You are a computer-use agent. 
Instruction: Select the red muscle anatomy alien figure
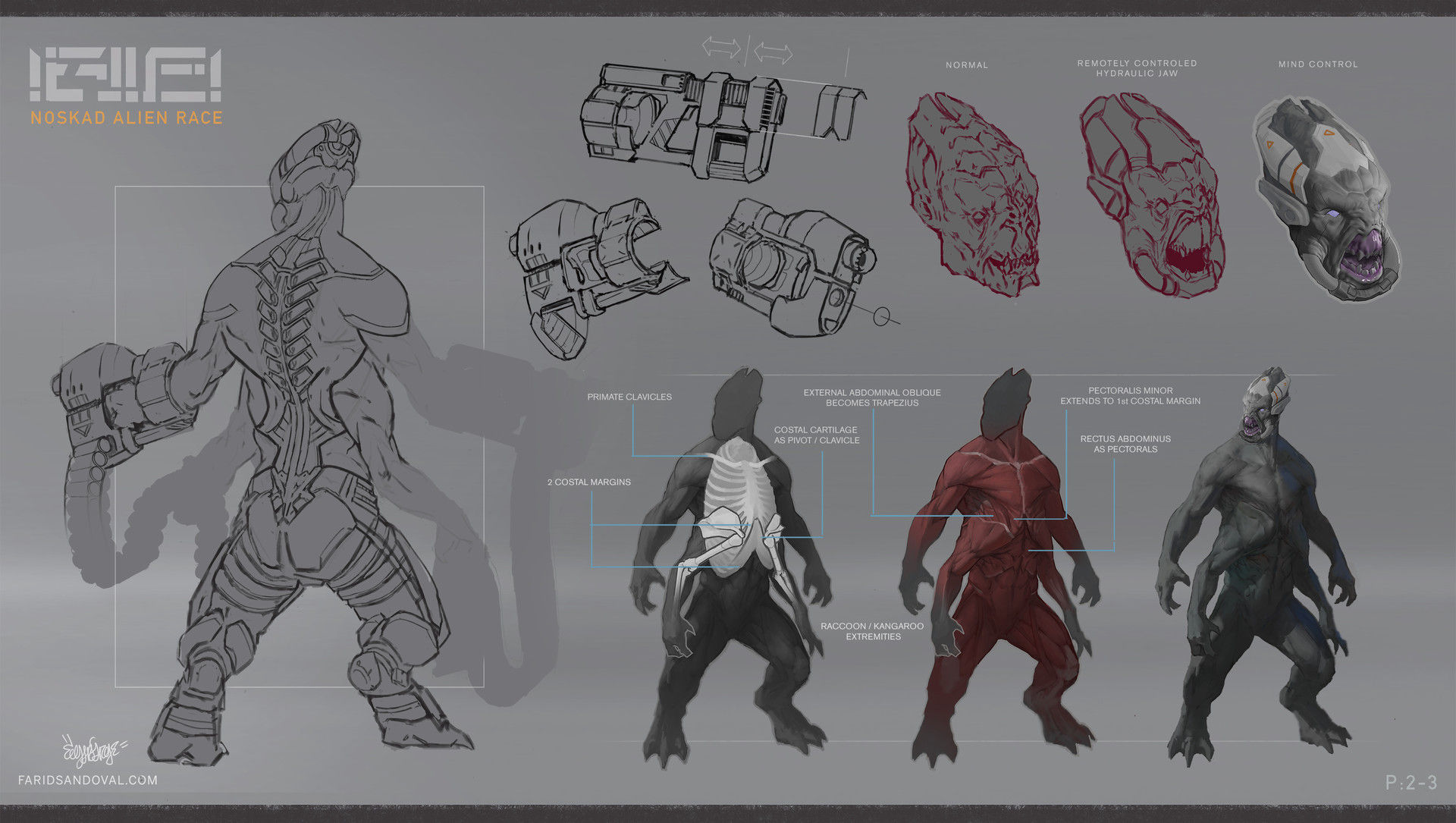tap(1001, 567)
